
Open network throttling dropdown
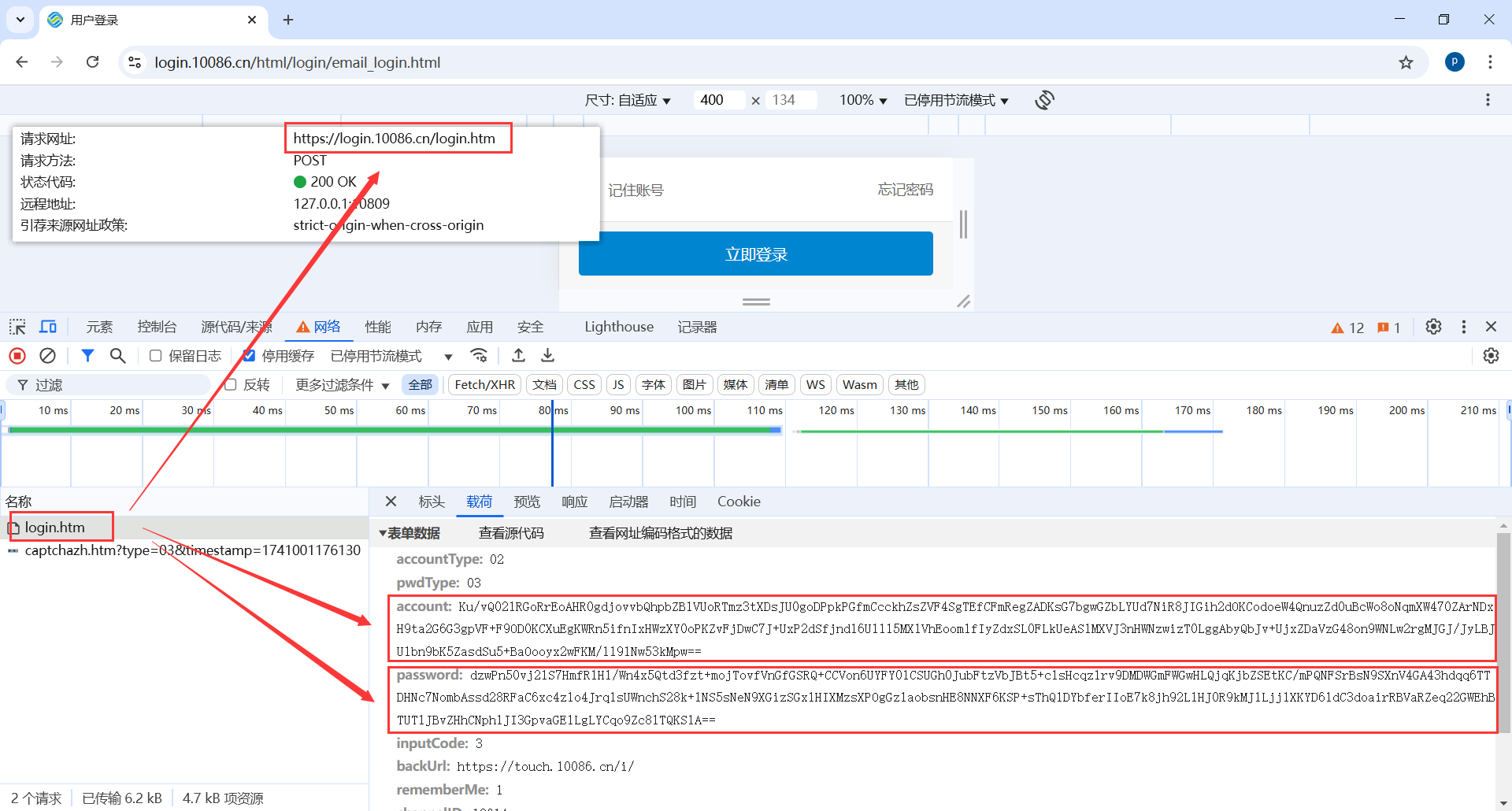pos(391,356)
